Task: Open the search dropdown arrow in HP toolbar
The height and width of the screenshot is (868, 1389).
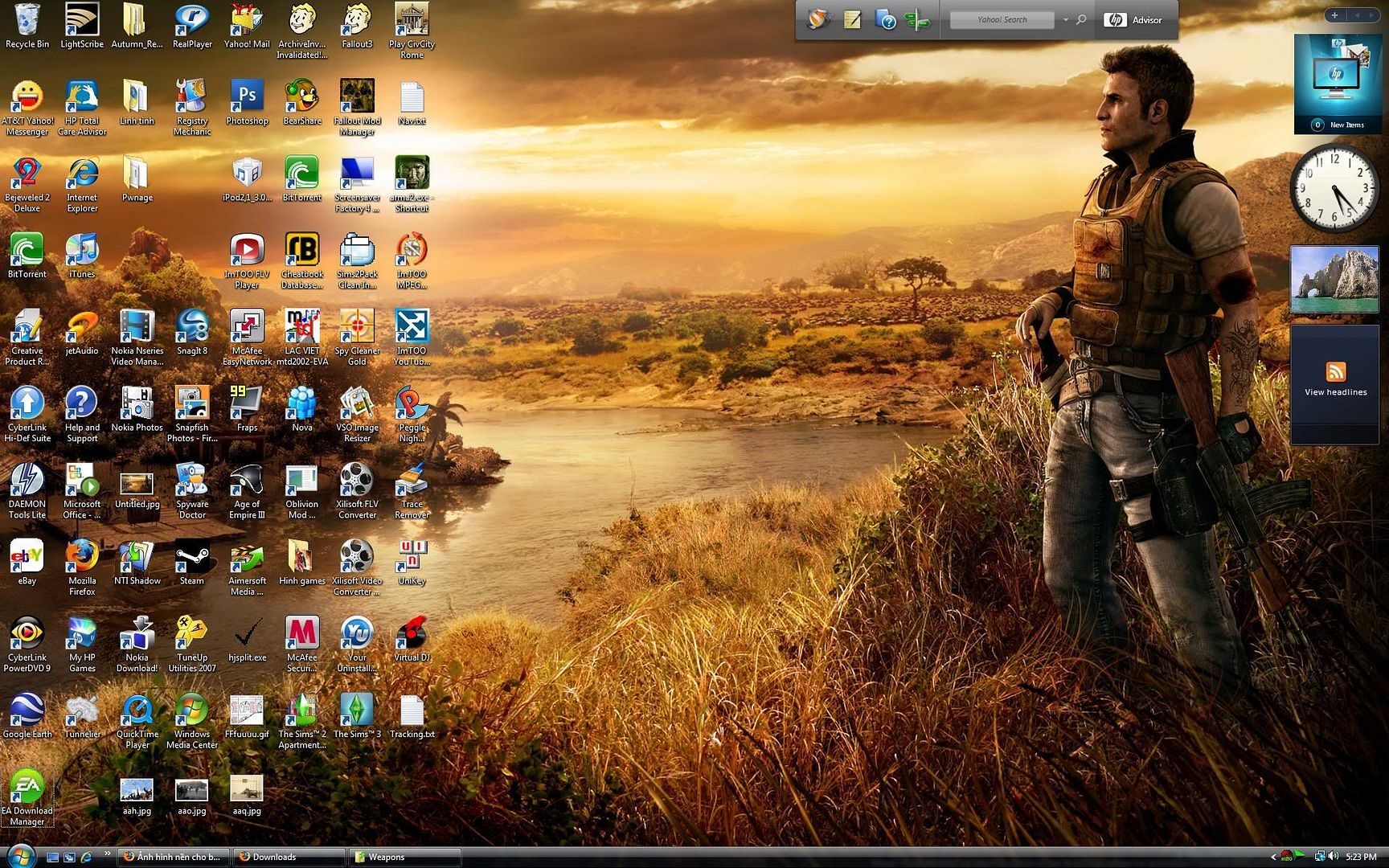Action: coord(1066,19)
